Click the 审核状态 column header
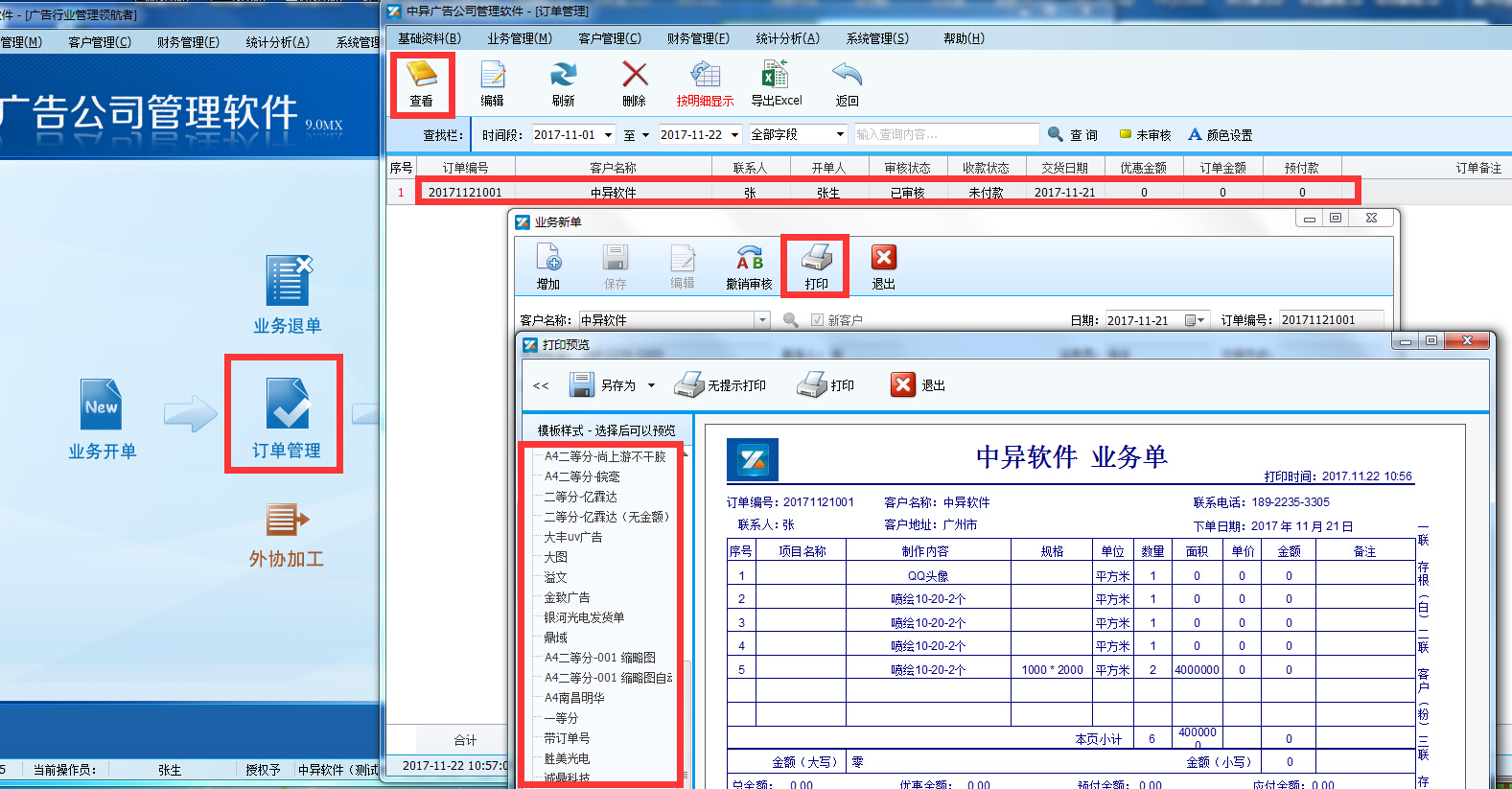 tap(907, 168)
